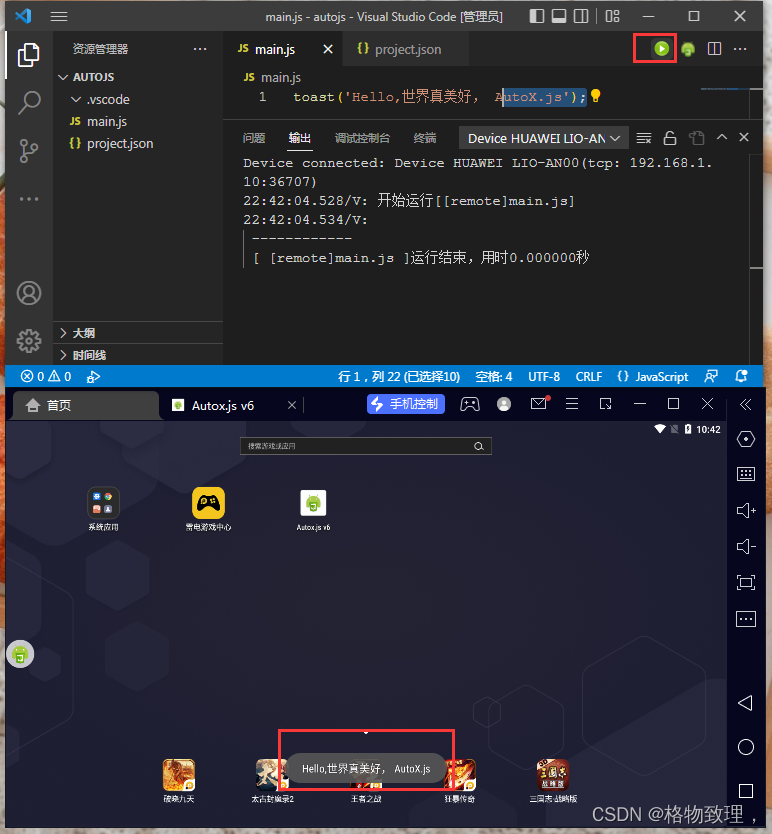Click the line and column status indicator

pyautogui.click(x=399, y=377)
